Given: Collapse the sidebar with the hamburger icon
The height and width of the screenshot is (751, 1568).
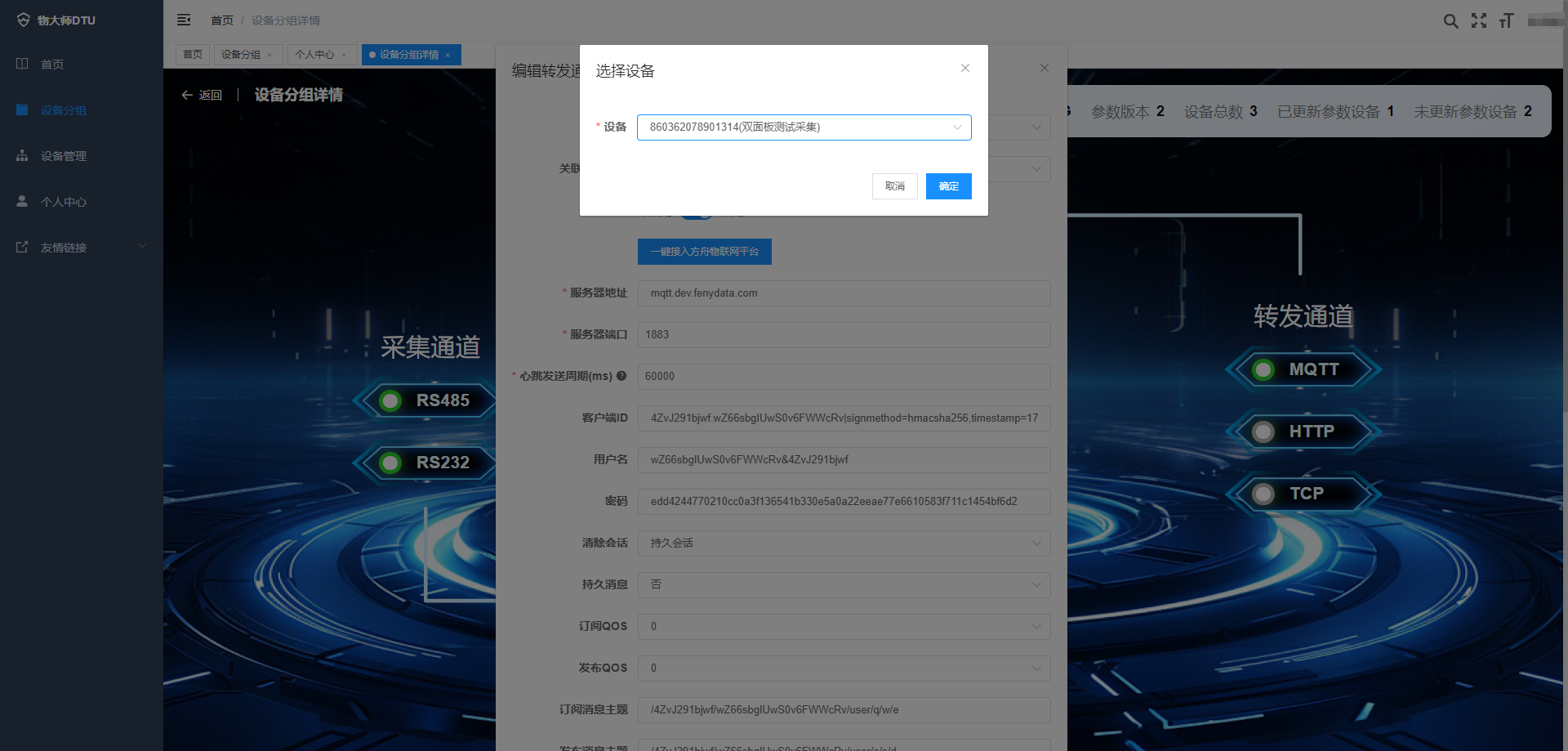Looking at the screenshot, I should tap(184, 20).
